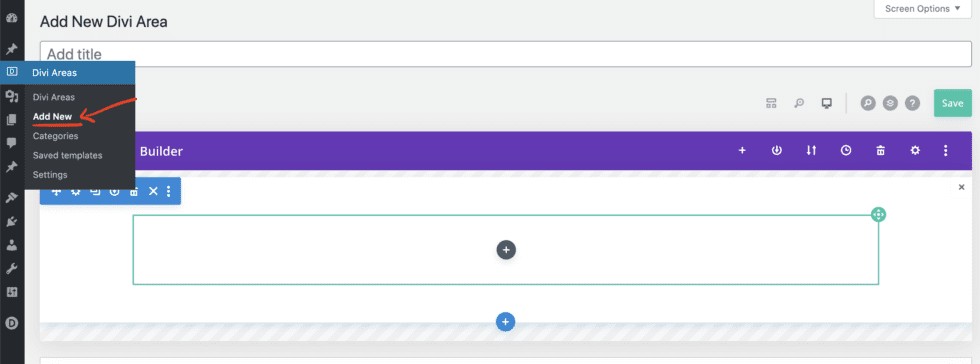Click the Add title input field
This screenshot has width=980, height=364.
pos(506,54)
